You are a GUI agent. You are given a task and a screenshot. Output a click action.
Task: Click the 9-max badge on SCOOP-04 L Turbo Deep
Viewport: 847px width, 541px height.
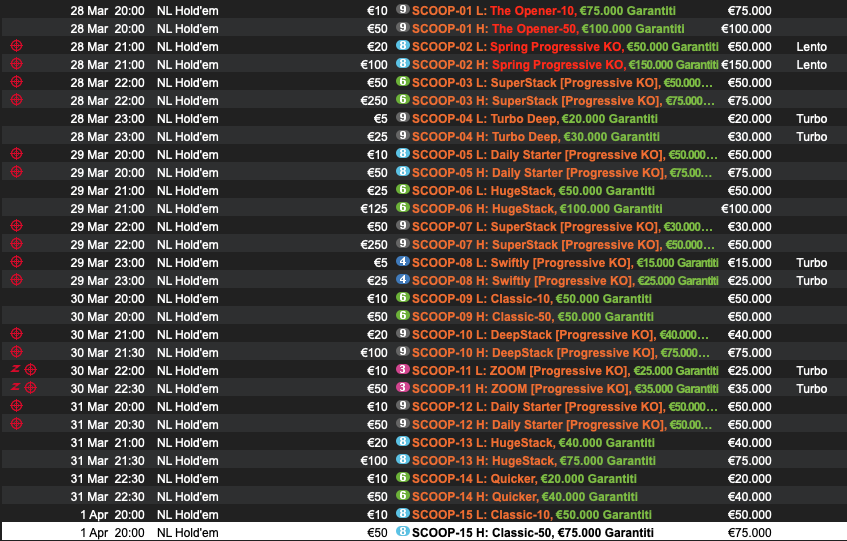(x=402, y=117)
